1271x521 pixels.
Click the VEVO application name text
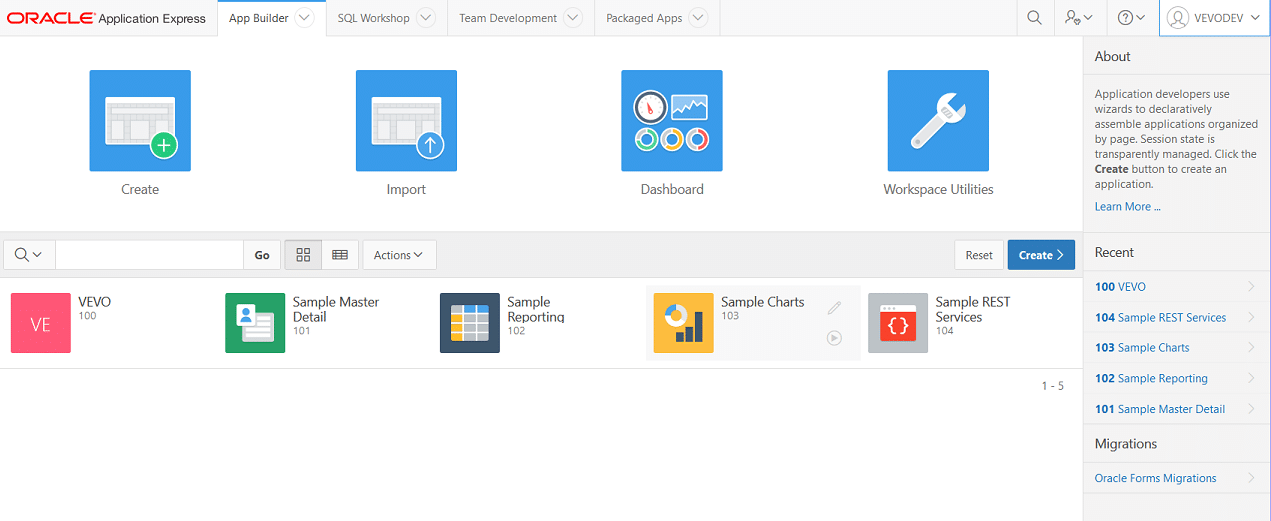tap(95, 302)
